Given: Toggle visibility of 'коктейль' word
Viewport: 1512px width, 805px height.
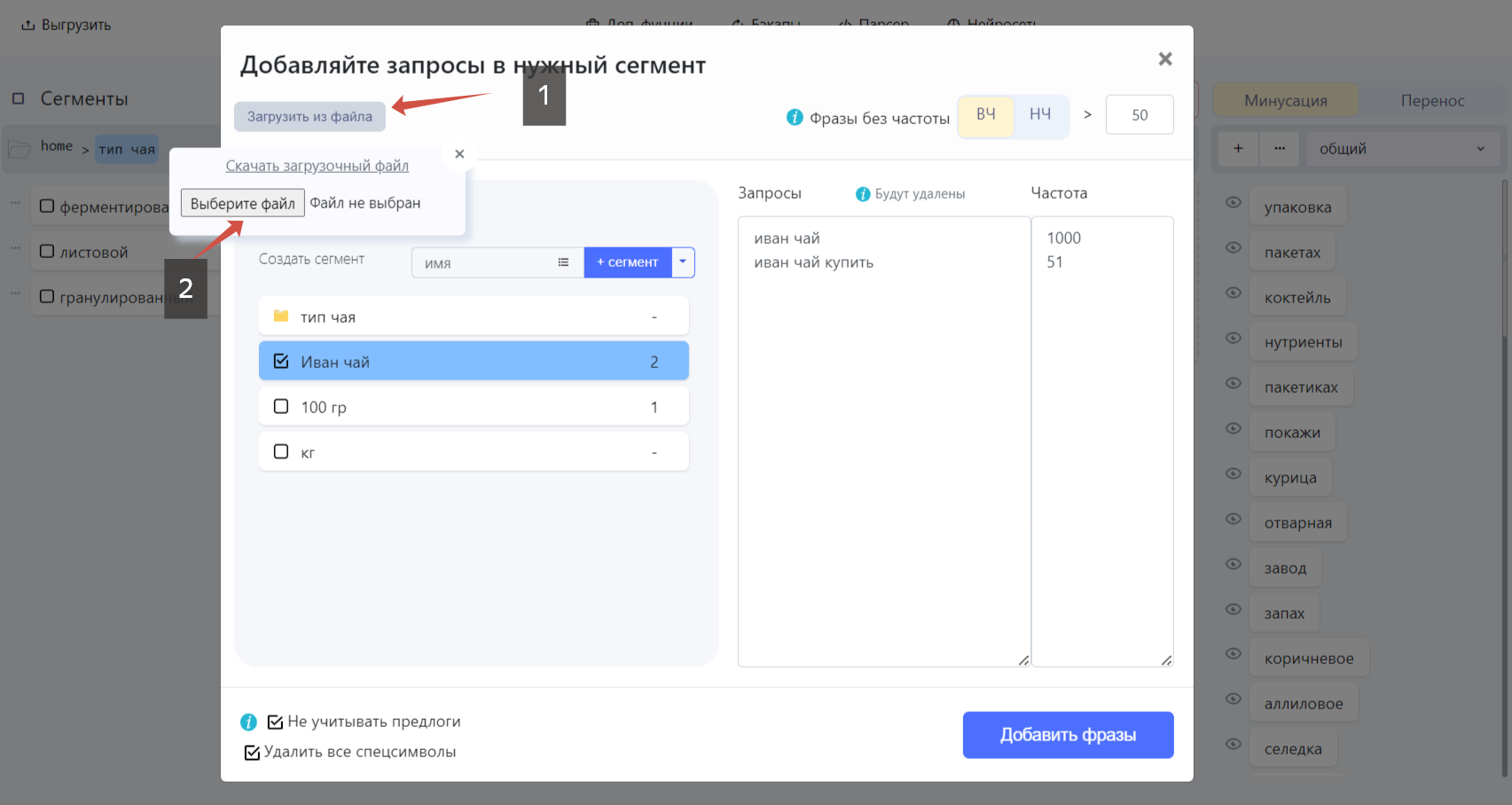Looking at the screenshot, I should tap(1233, 293).
